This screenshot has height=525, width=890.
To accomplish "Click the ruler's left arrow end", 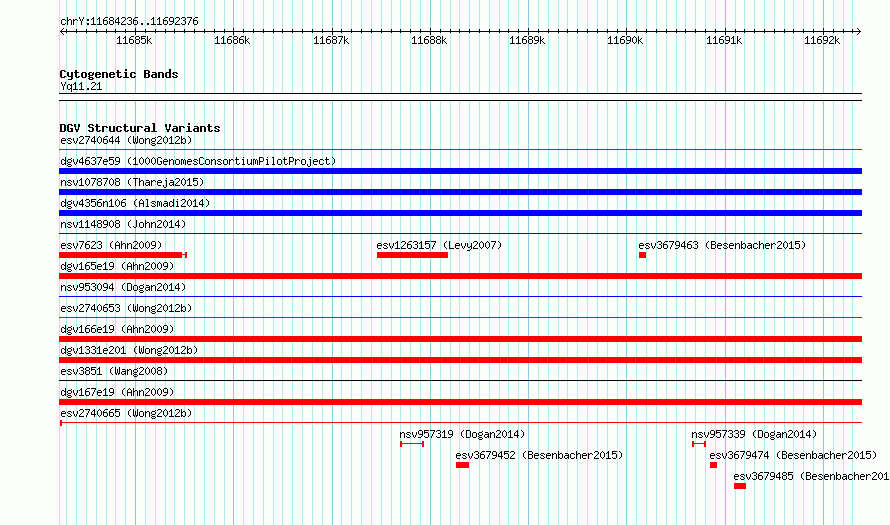I will coord(62,31).
